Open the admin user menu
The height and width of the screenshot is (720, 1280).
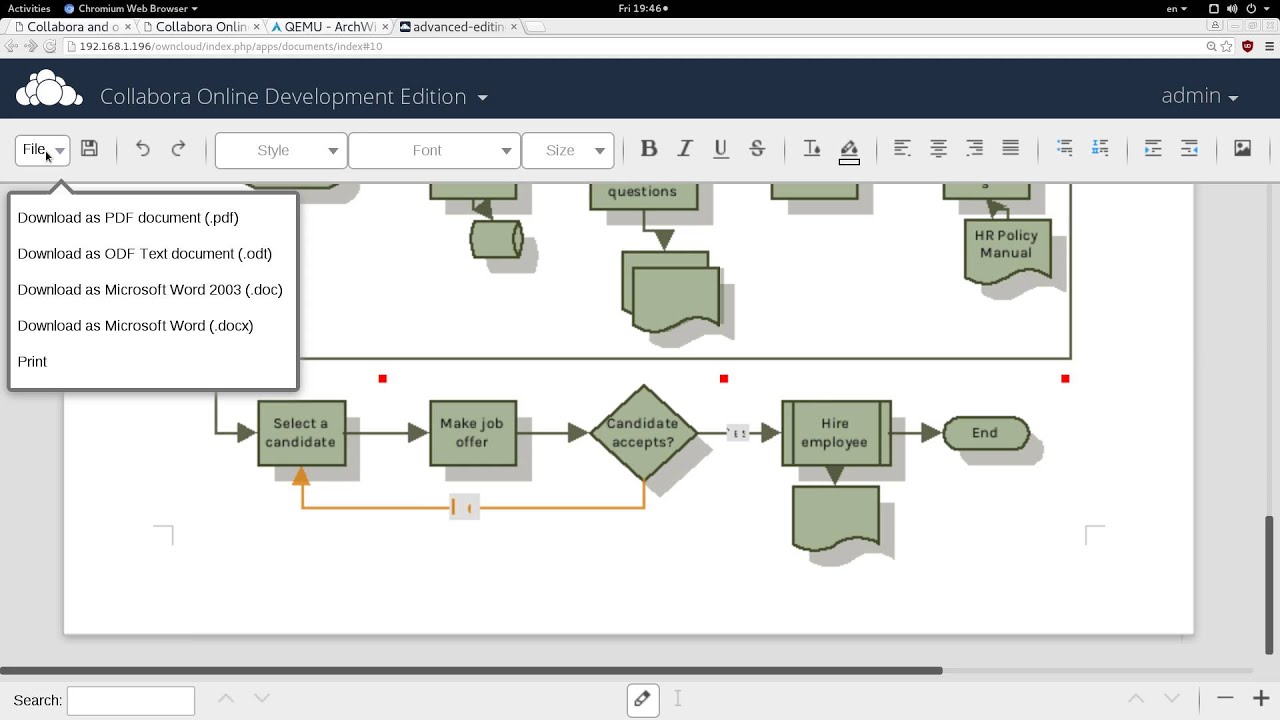(1200, 96)
